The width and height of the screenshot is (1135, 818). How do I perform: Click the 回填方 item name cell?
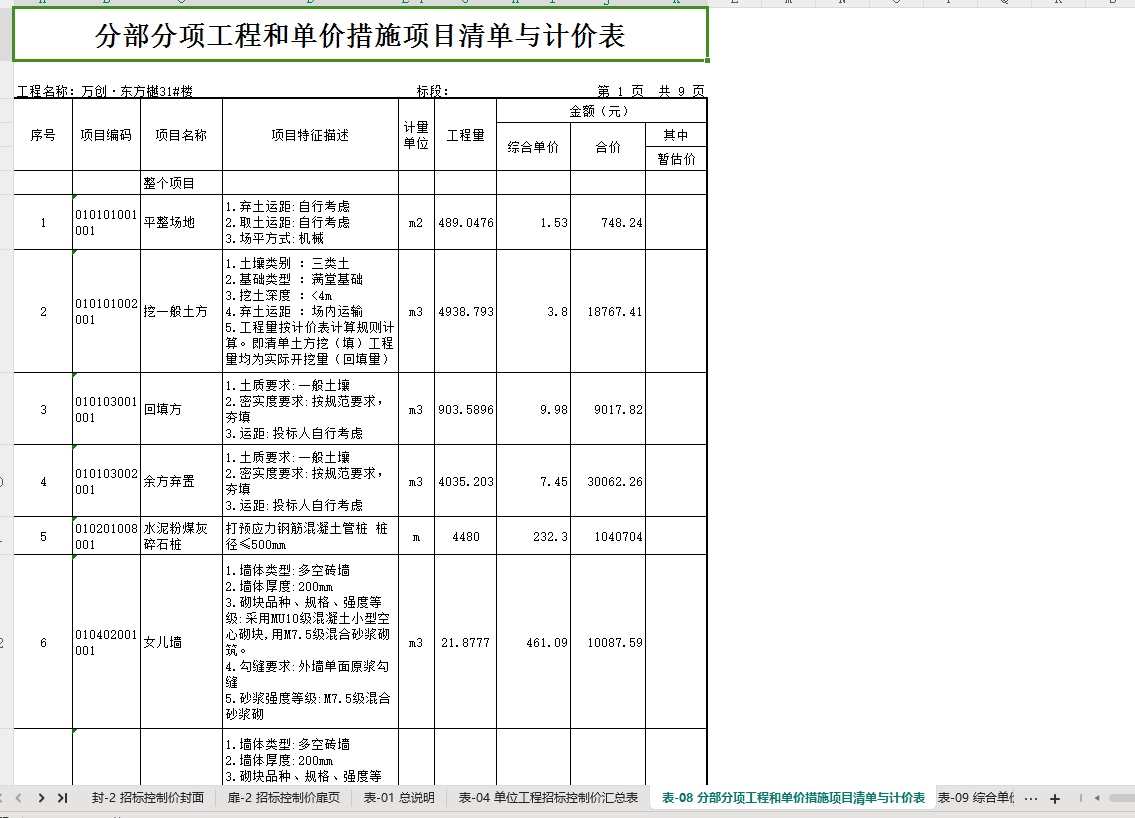182,409
